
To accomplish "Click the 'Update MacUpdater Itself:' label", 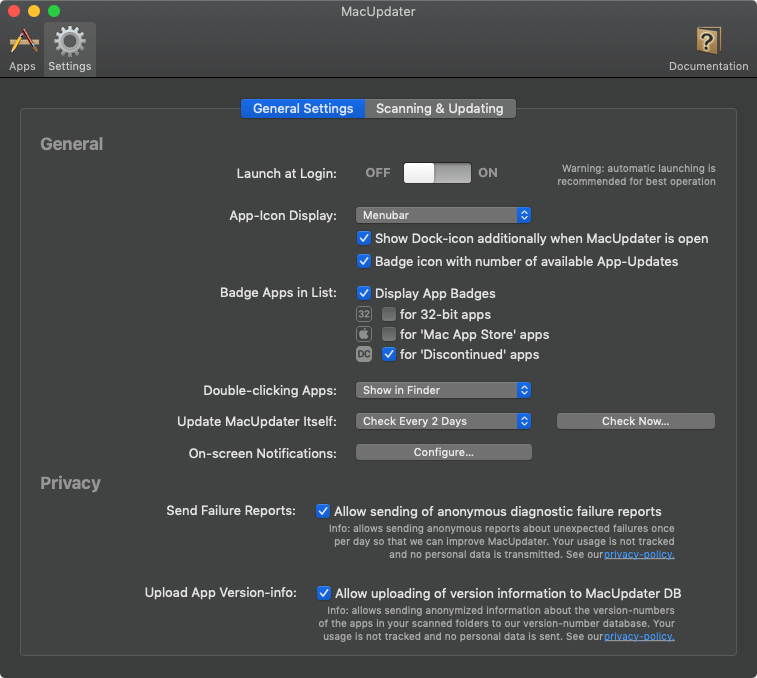I will [x=257, y=422].
